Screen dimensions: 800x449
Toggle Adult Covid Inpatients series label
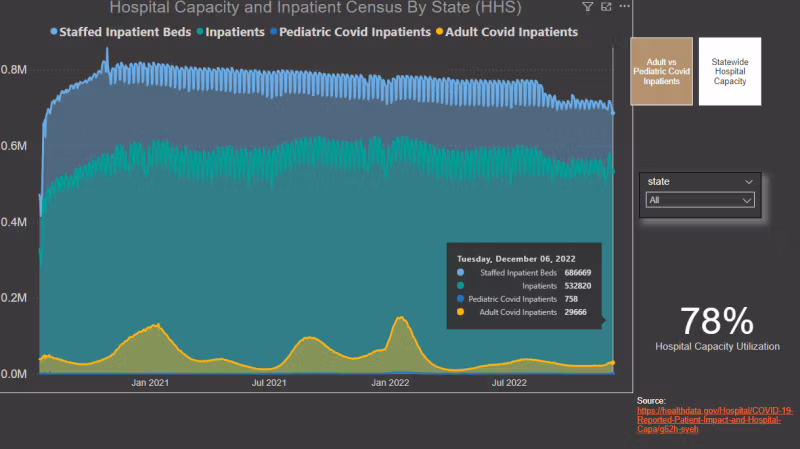point(513,32)
